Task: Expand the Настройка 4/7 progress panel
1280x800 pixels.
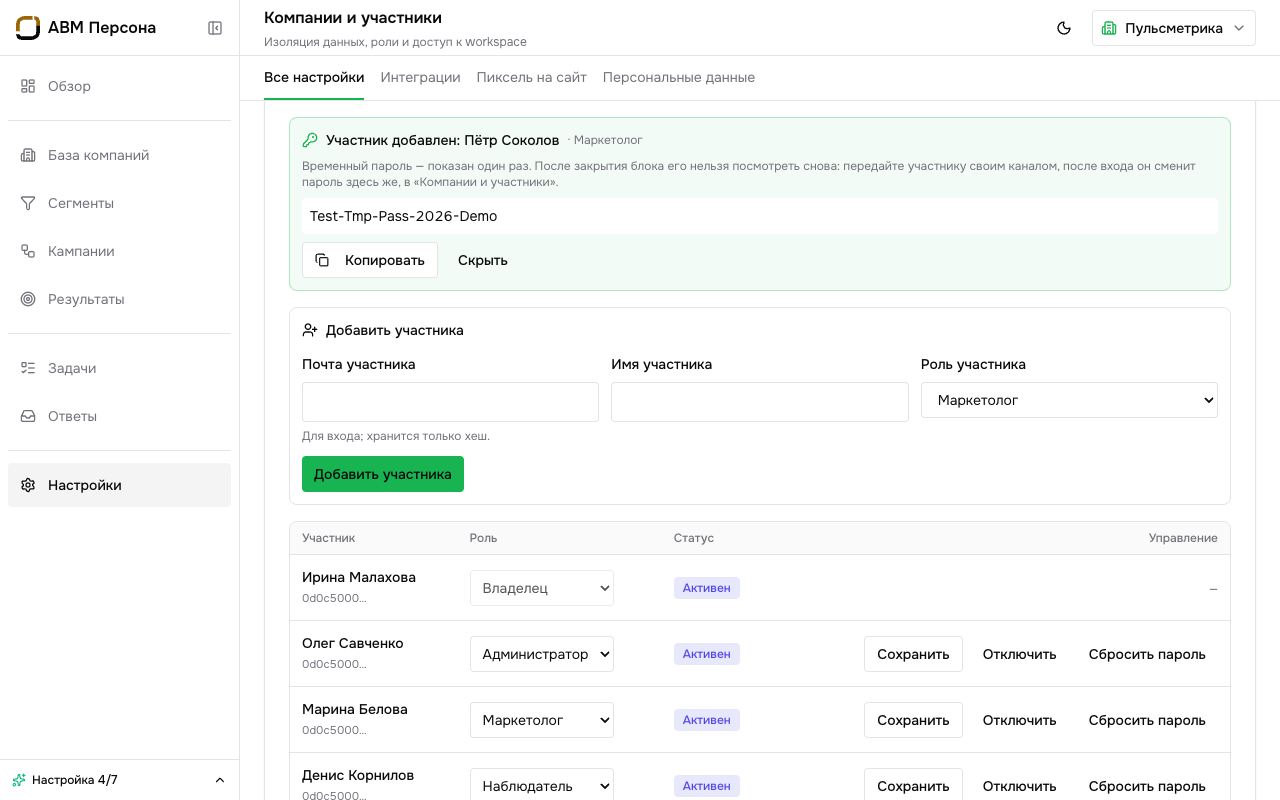Action: (119, 780)
